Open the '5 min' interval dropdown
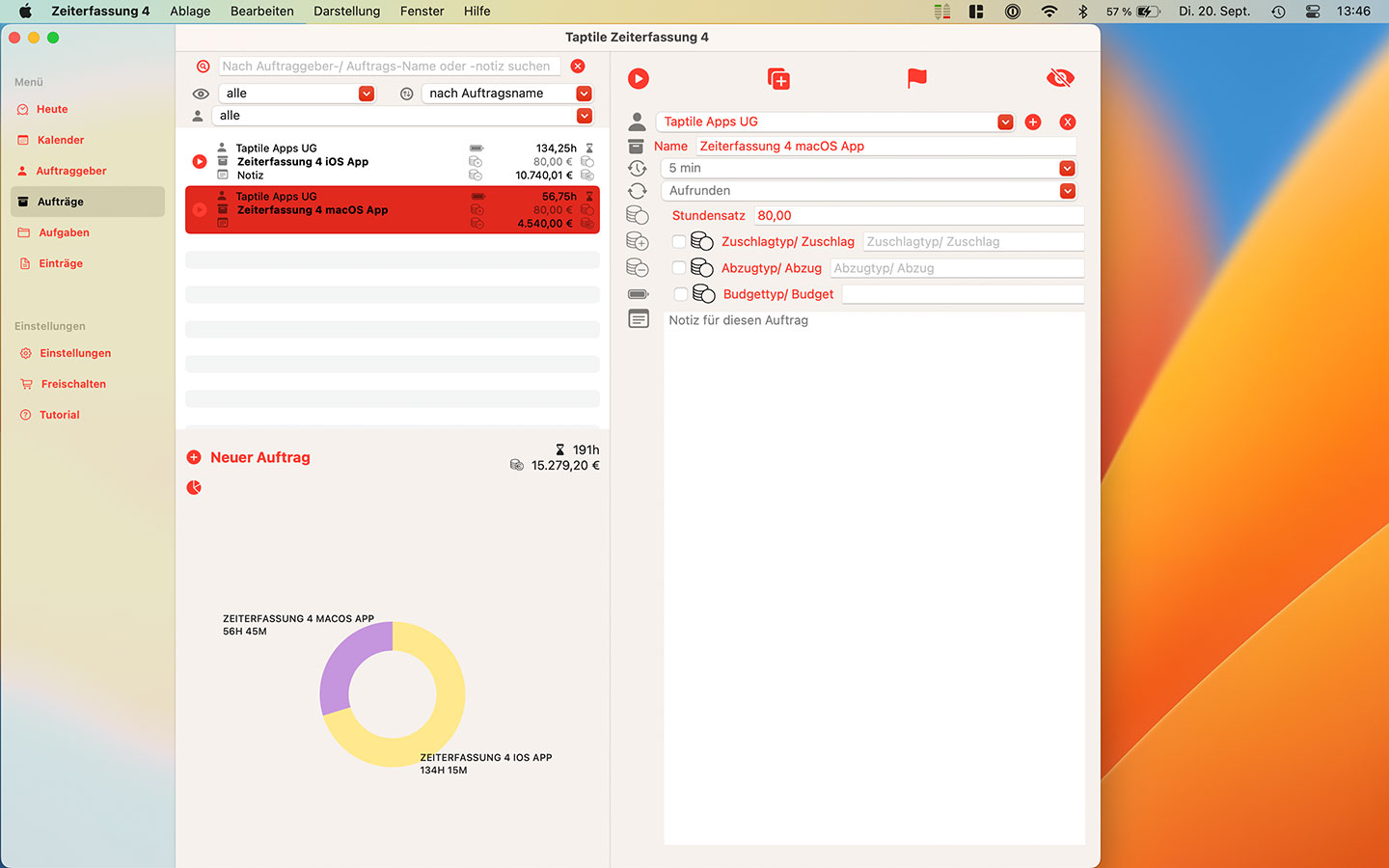Viewport: 1389px width, 868px height. pyautogui.click(x=868, y=168)
